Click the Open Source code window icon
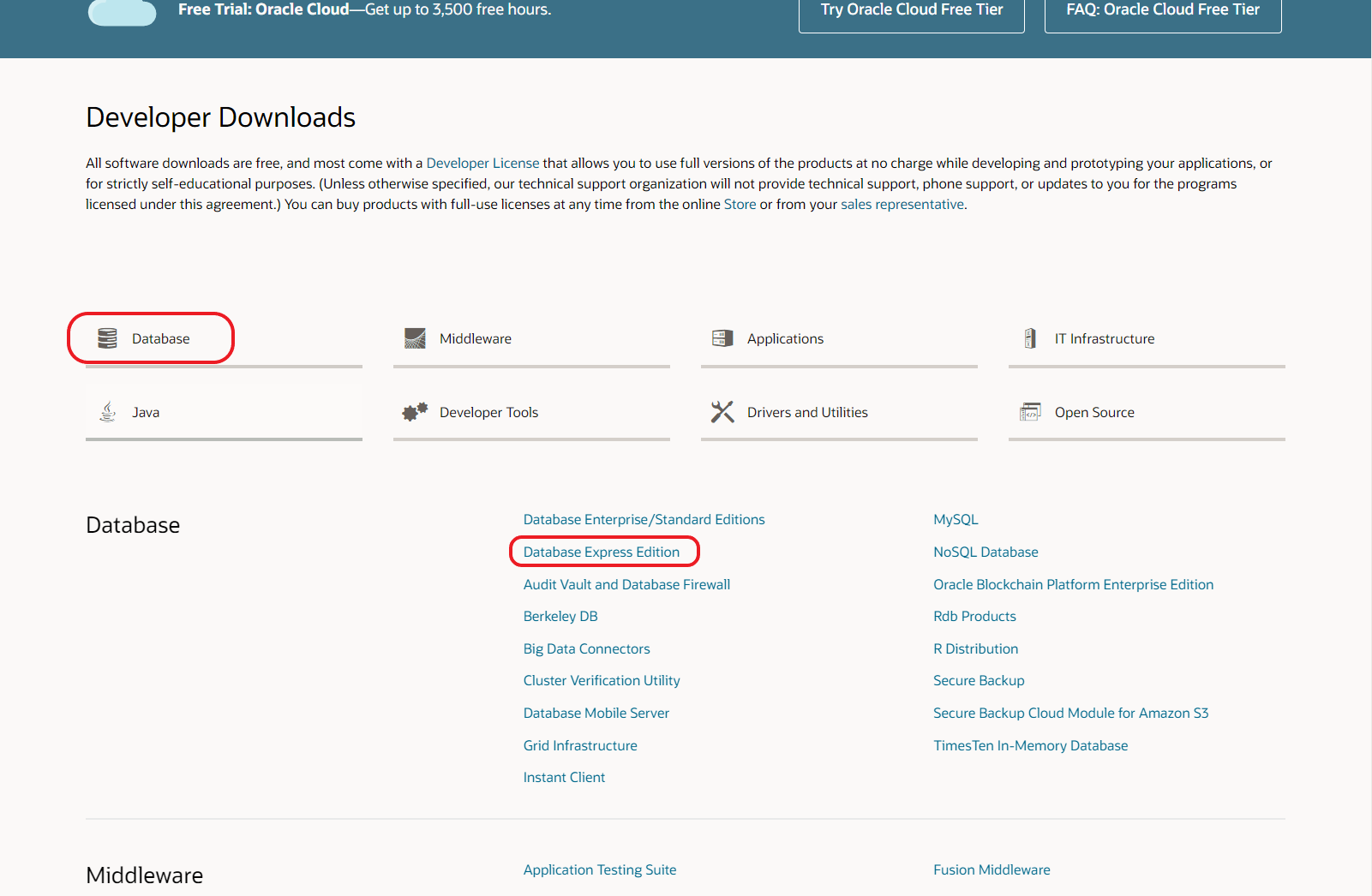Viewport: 1372px width, 896px height. pyautogui.click(x=1030, y=412)
